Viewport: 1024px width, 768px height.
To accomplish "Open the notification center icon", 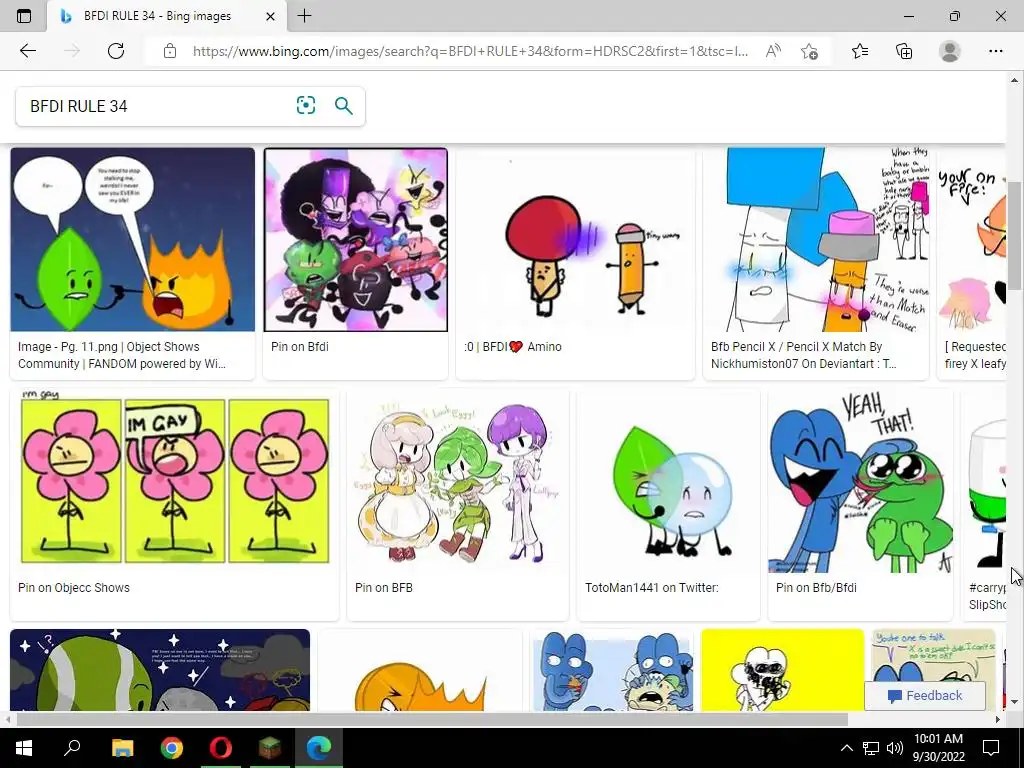I will 991,748.
